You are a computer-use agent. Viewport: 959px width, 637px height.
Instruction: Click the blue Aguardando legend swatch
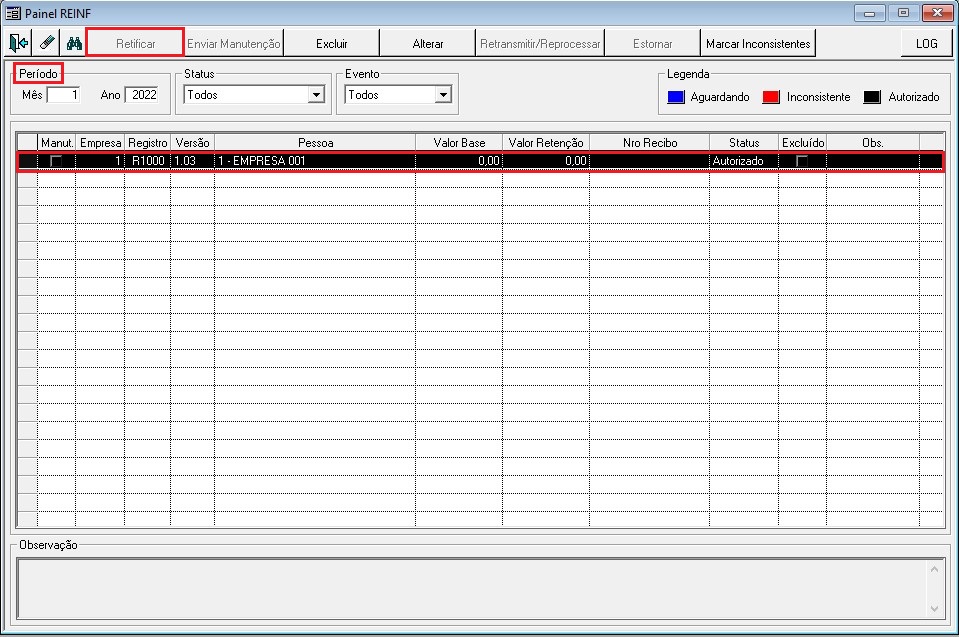coord(676,97)
